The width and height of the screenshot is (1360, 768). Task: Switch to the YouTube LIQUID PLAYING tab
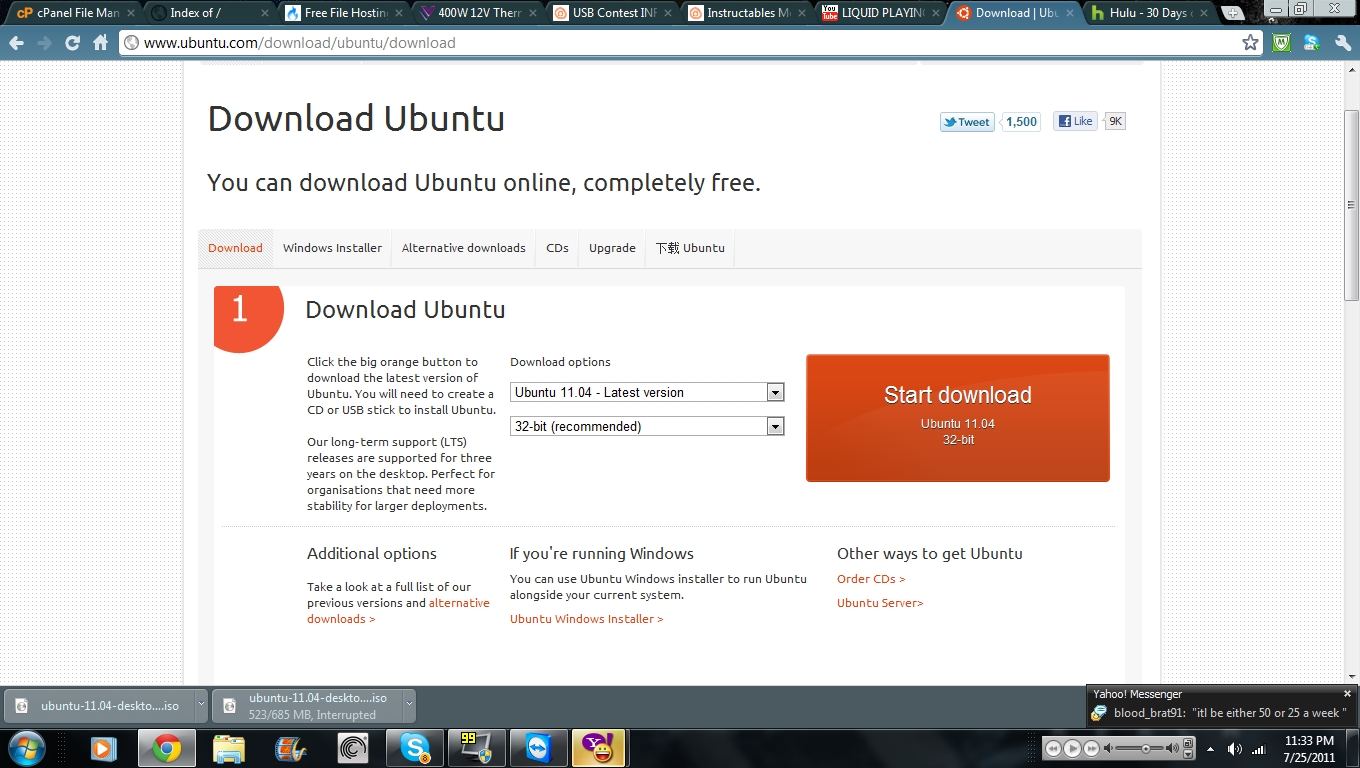(881, 13)
